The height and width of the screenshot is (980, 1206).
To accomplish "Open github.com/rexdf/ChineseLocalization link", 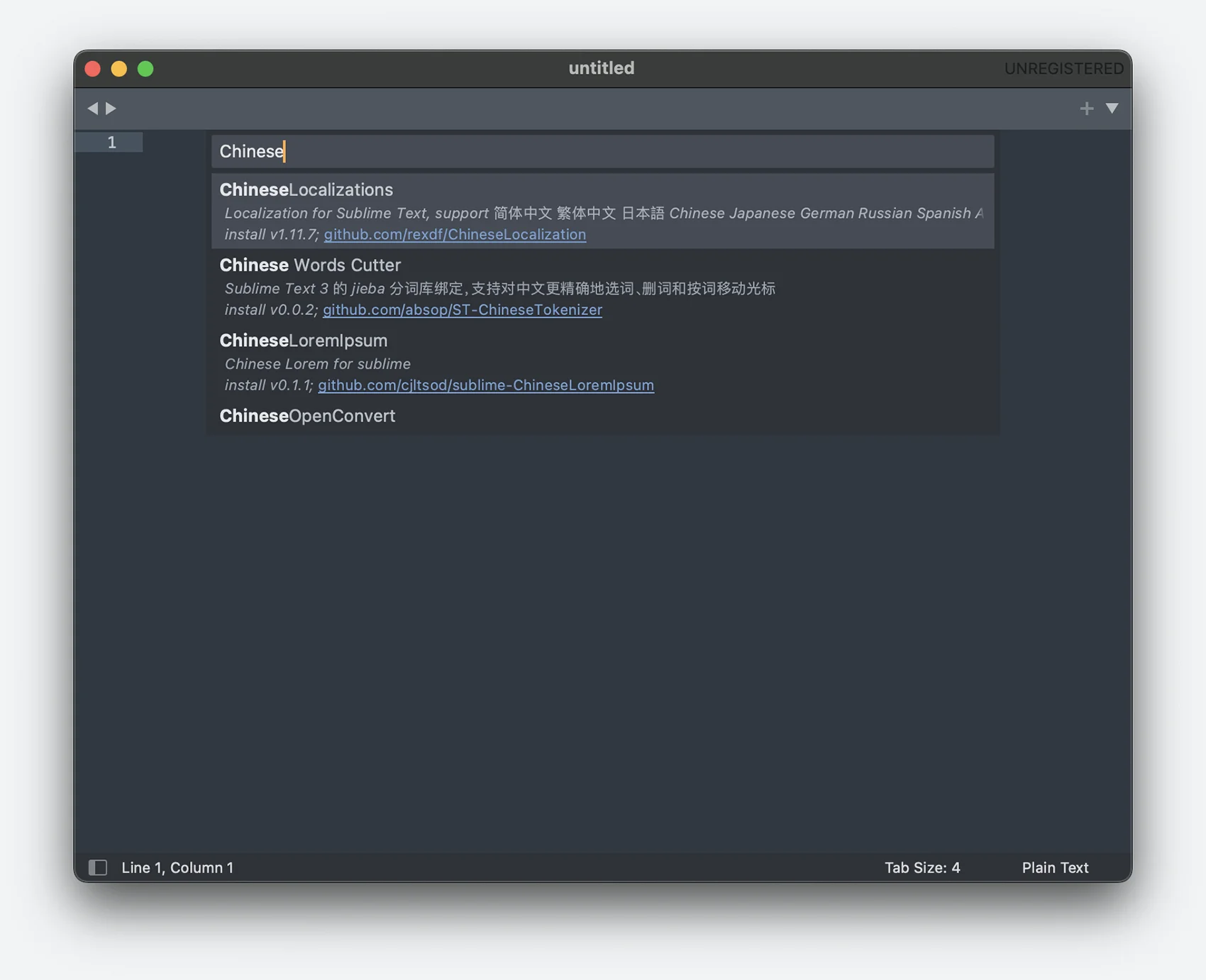I will (455, 234).
